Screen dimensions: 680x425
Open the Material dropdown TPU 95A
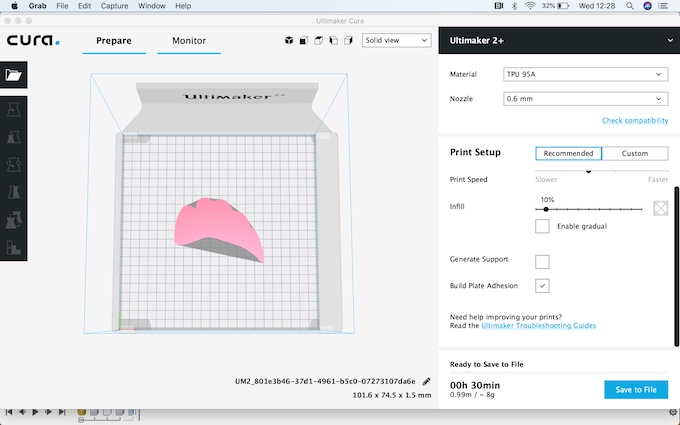pyautogui.click(x=585, y=74)
